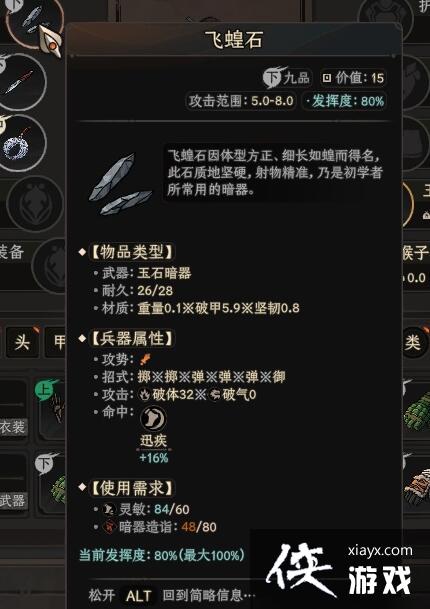Click the 破气 icon in 攻击 row
This screenshot has width=430, height=609.
[x=215, y=395]
